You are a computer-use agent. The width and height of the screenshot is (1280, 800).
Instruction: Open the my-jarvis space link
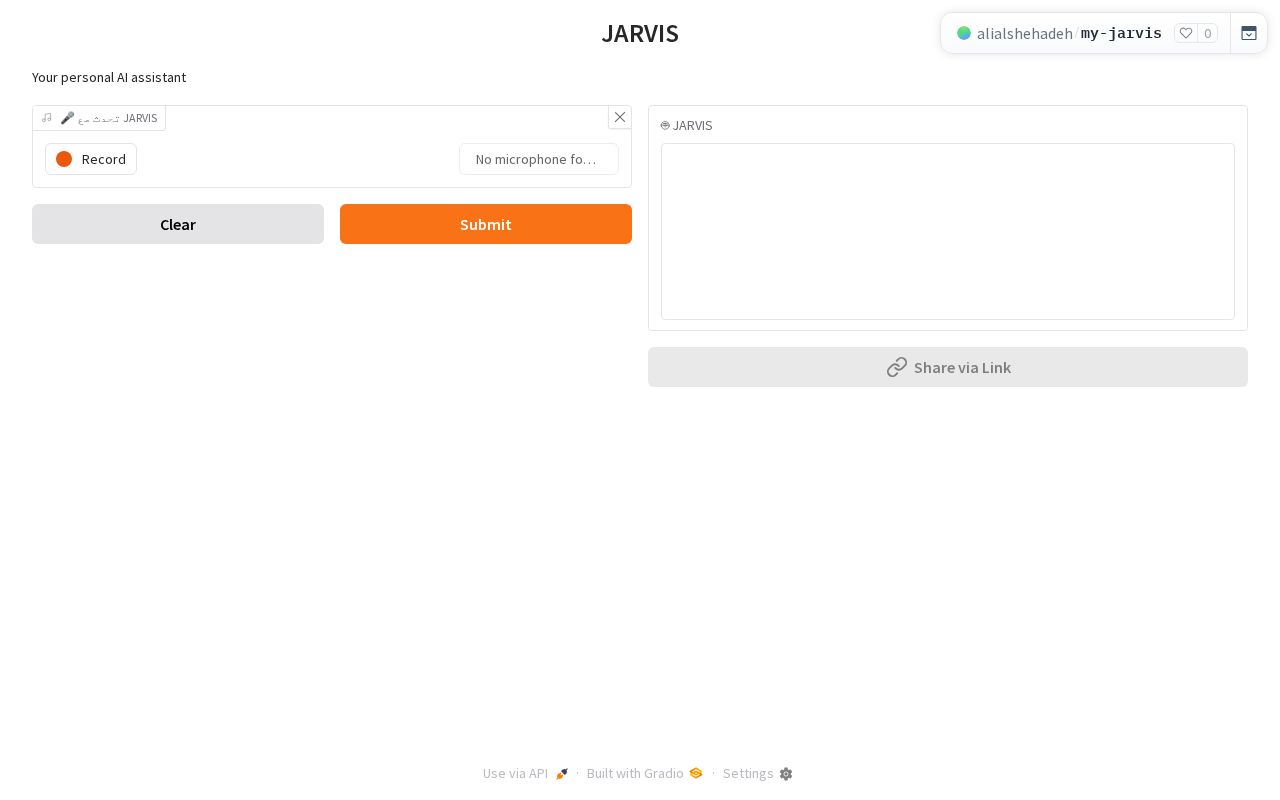click(1121, 33)
